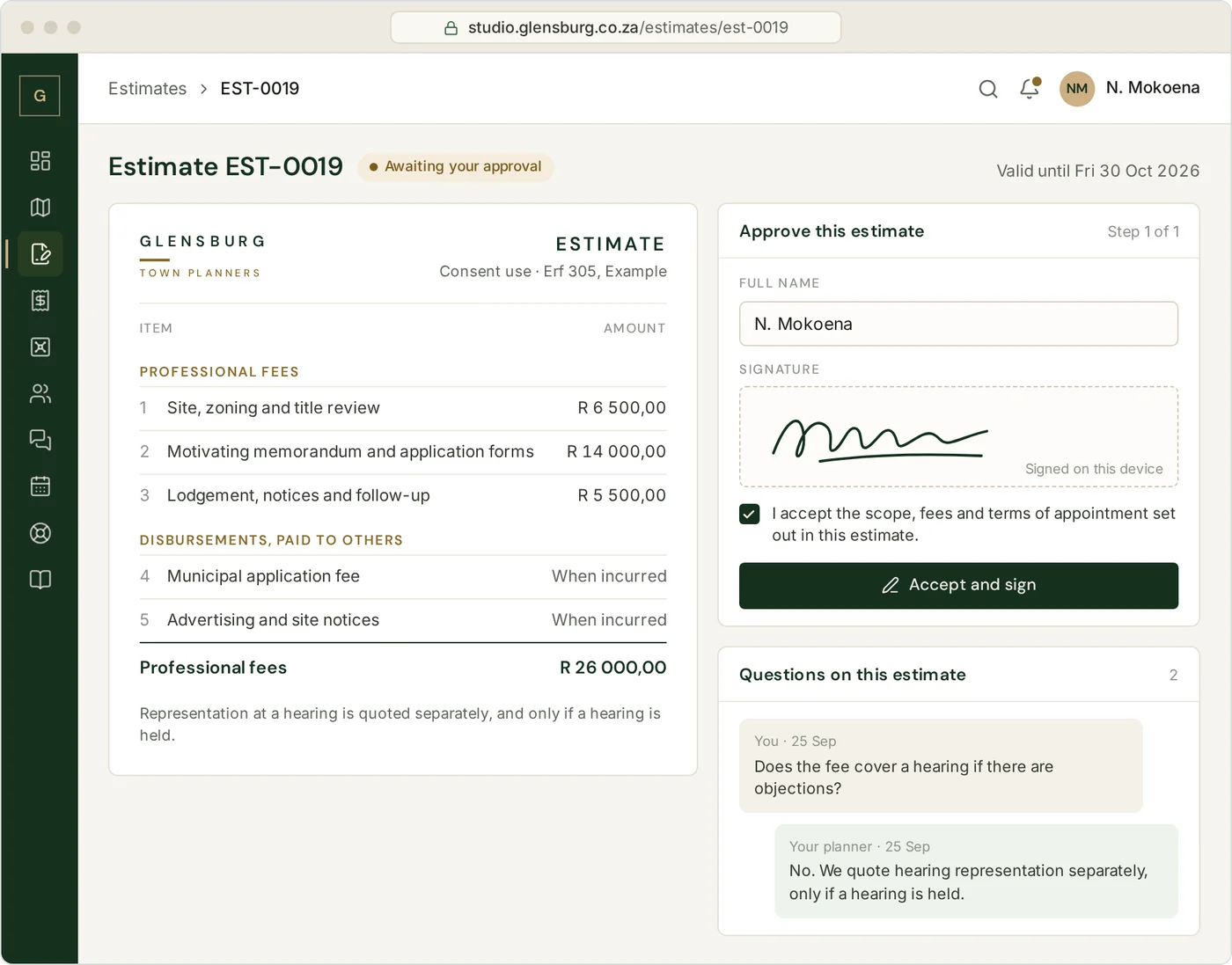
Task: Click the 'Awaiting your approval' status badge
Action: tap(455, 166)
